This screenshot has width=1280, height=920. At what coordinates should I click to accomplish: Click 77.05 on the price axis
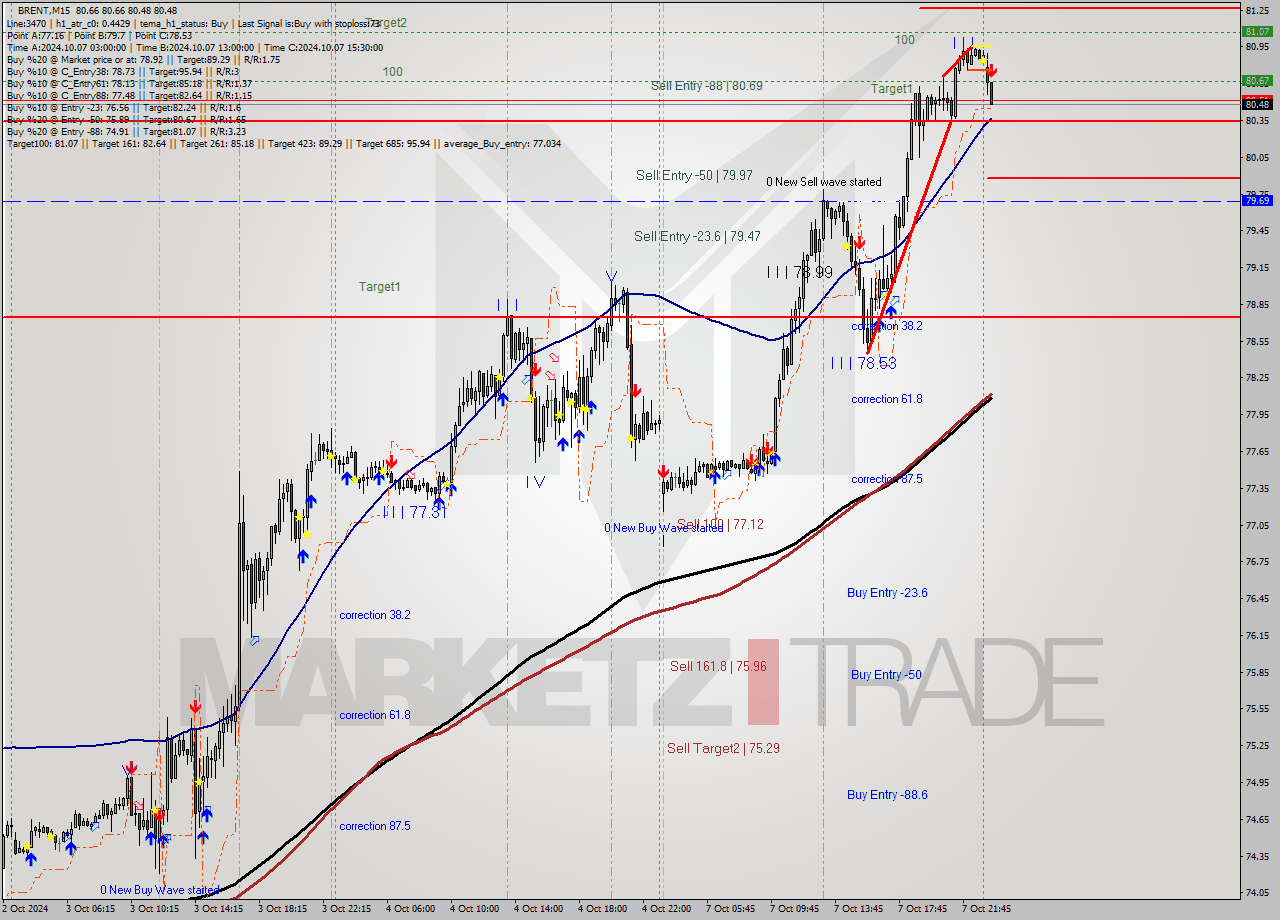click(x=1257, y=525)
